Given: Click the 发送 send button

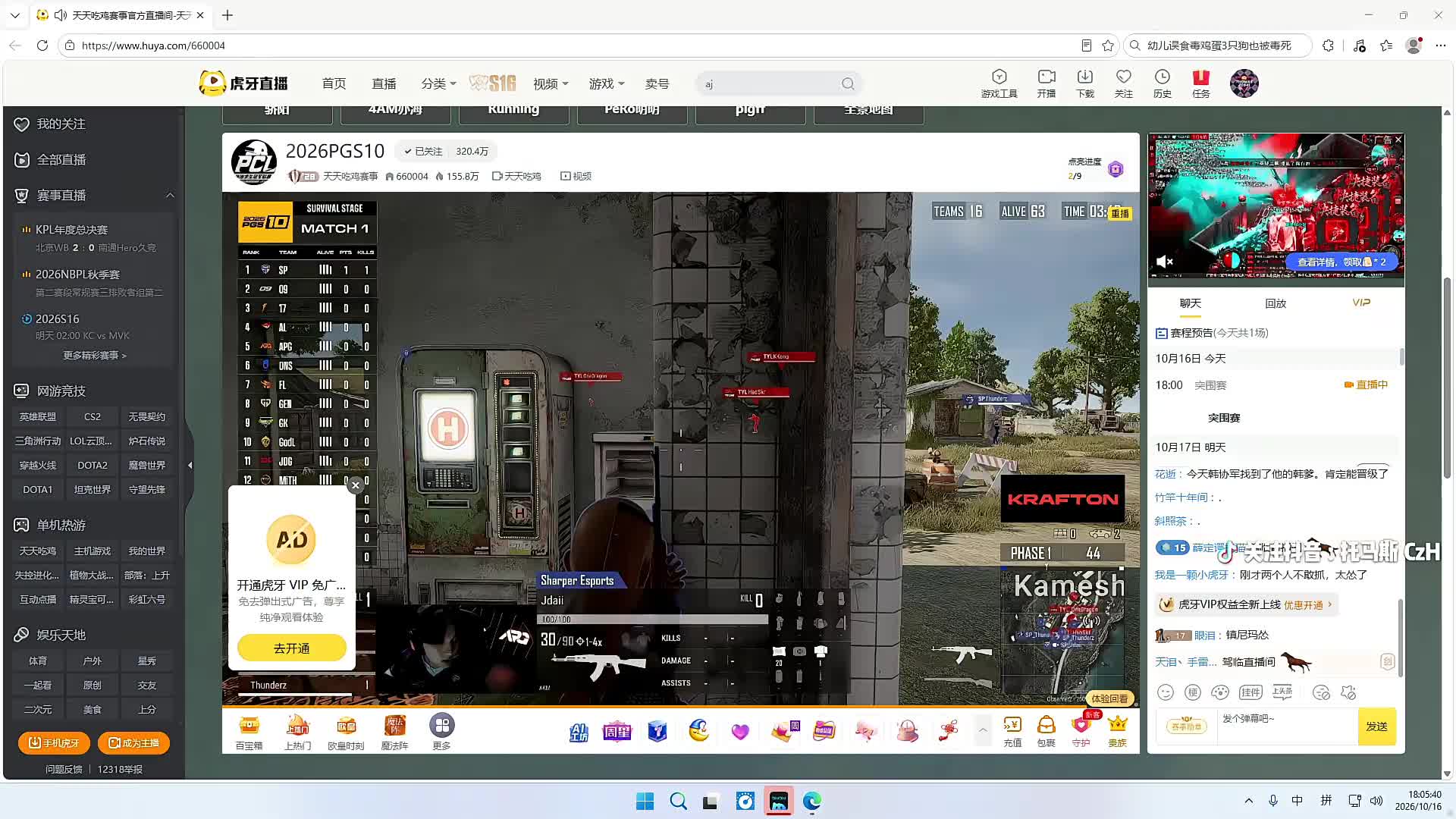Looking at the screenshot, I should [x=1376, y=726].
